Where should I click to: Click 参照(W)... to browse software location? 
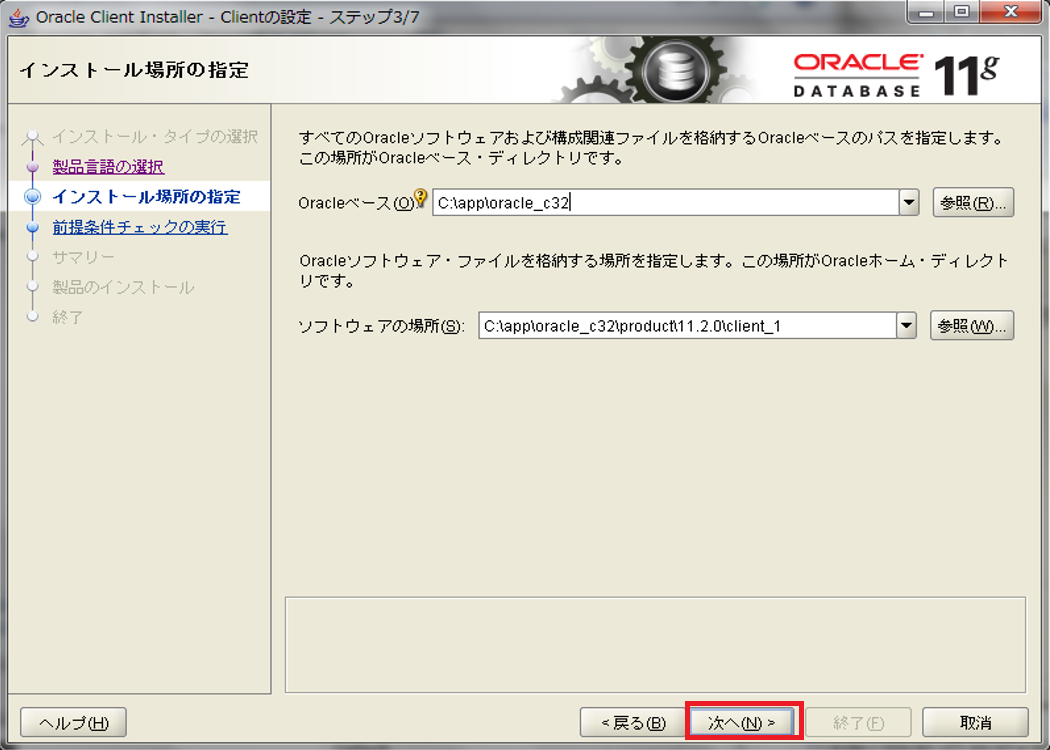tap(972, 326)
